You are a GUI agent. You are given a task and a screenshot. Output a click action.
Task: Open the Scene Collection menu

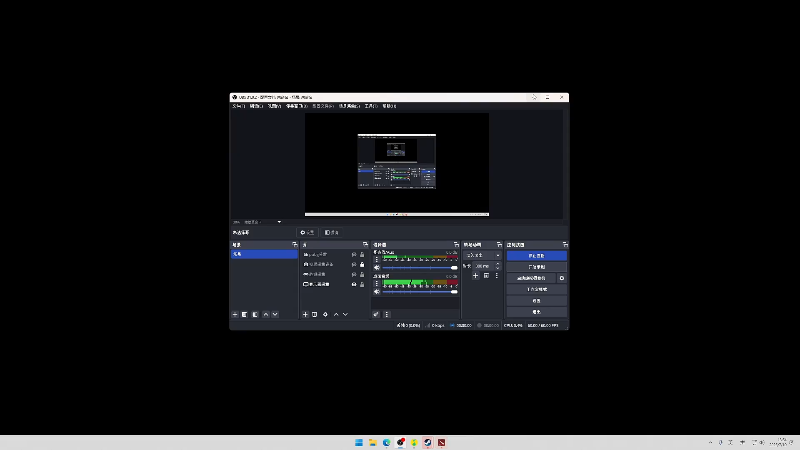pos(349,106)
